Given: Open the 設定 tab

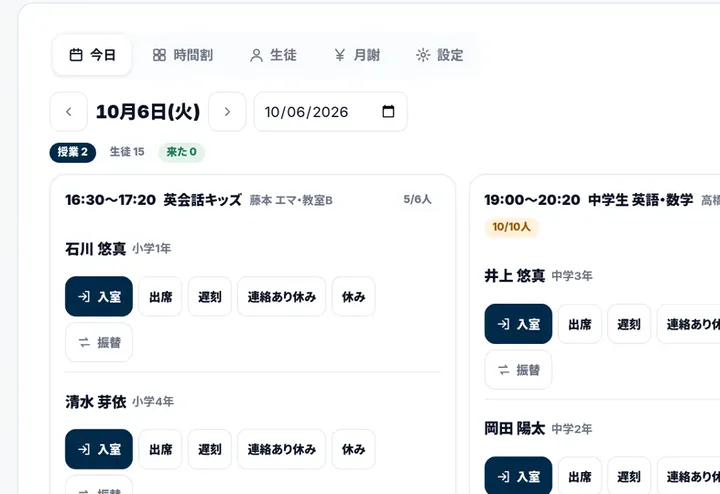Looking at the screenshot, I should tap(439, 55).
